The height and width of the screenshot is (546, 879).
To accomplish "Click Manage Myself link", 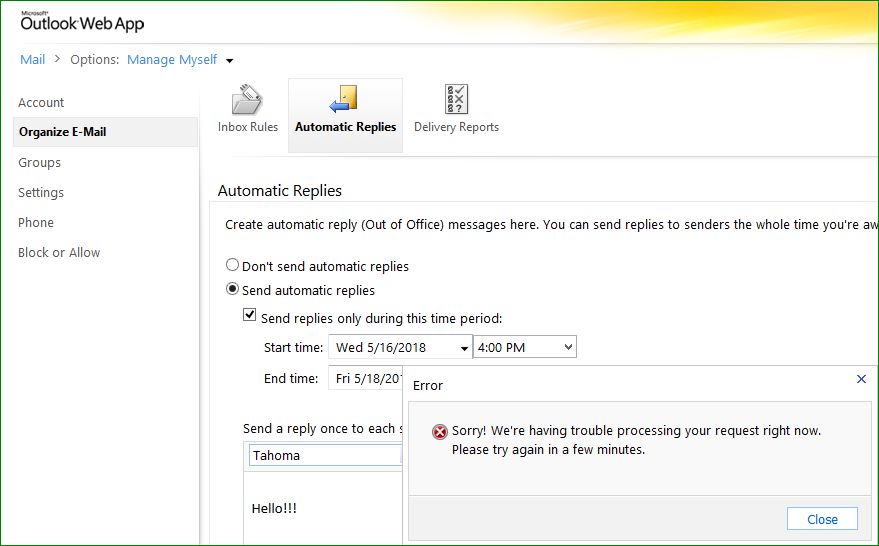I will click(172, 59).
